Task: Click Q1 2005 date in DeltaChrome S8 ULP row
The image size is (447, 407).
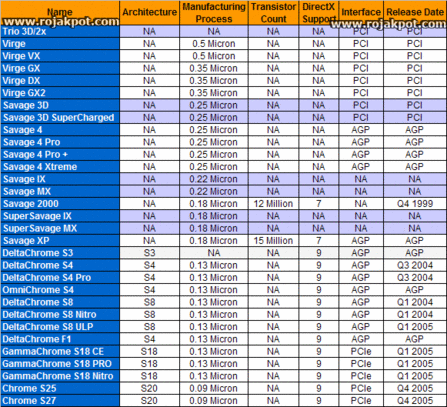Action: [x=415, y=327]
